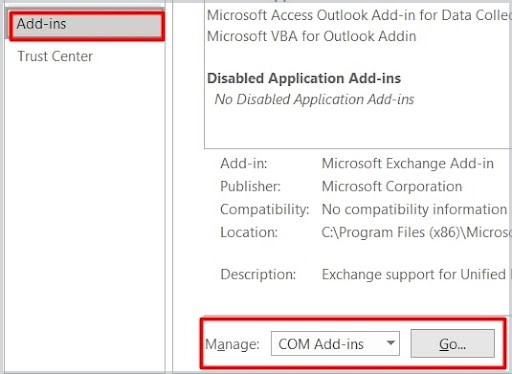Select the Add-ins category in sidebar
Screen dimensions: 512x374
pos(86,25)
